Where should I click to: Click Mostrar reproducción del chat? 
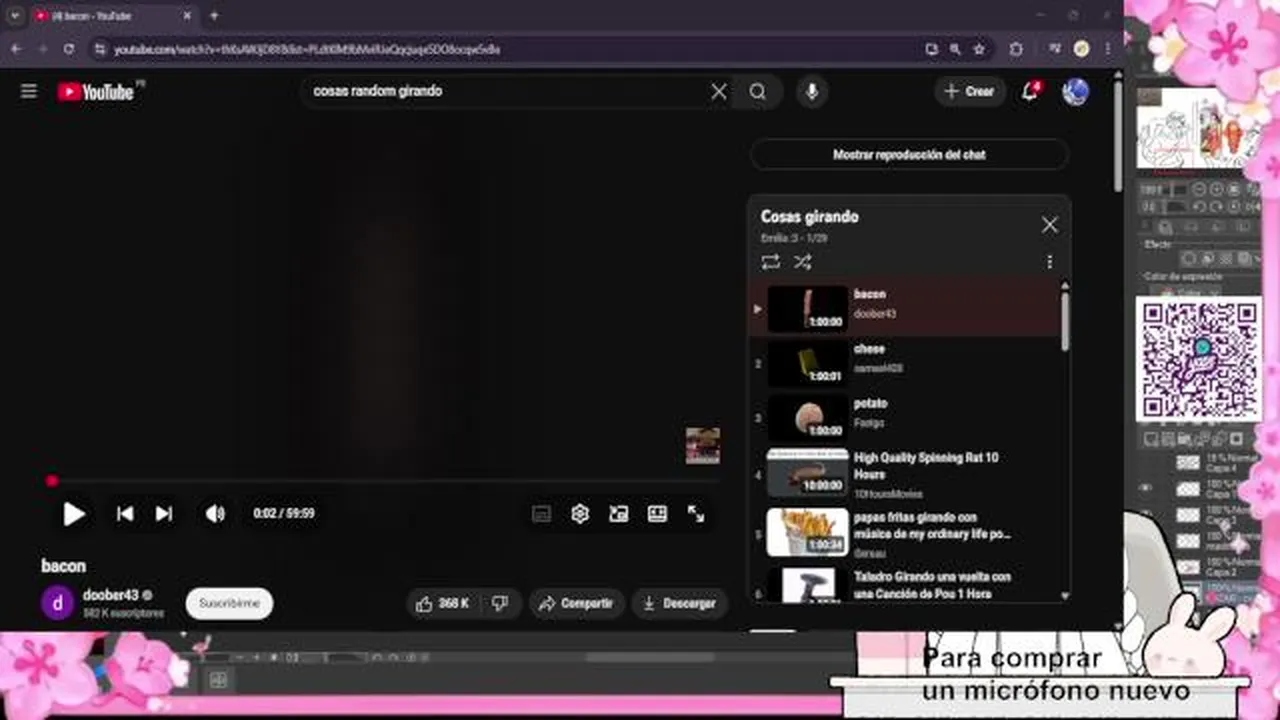[909, 155]
